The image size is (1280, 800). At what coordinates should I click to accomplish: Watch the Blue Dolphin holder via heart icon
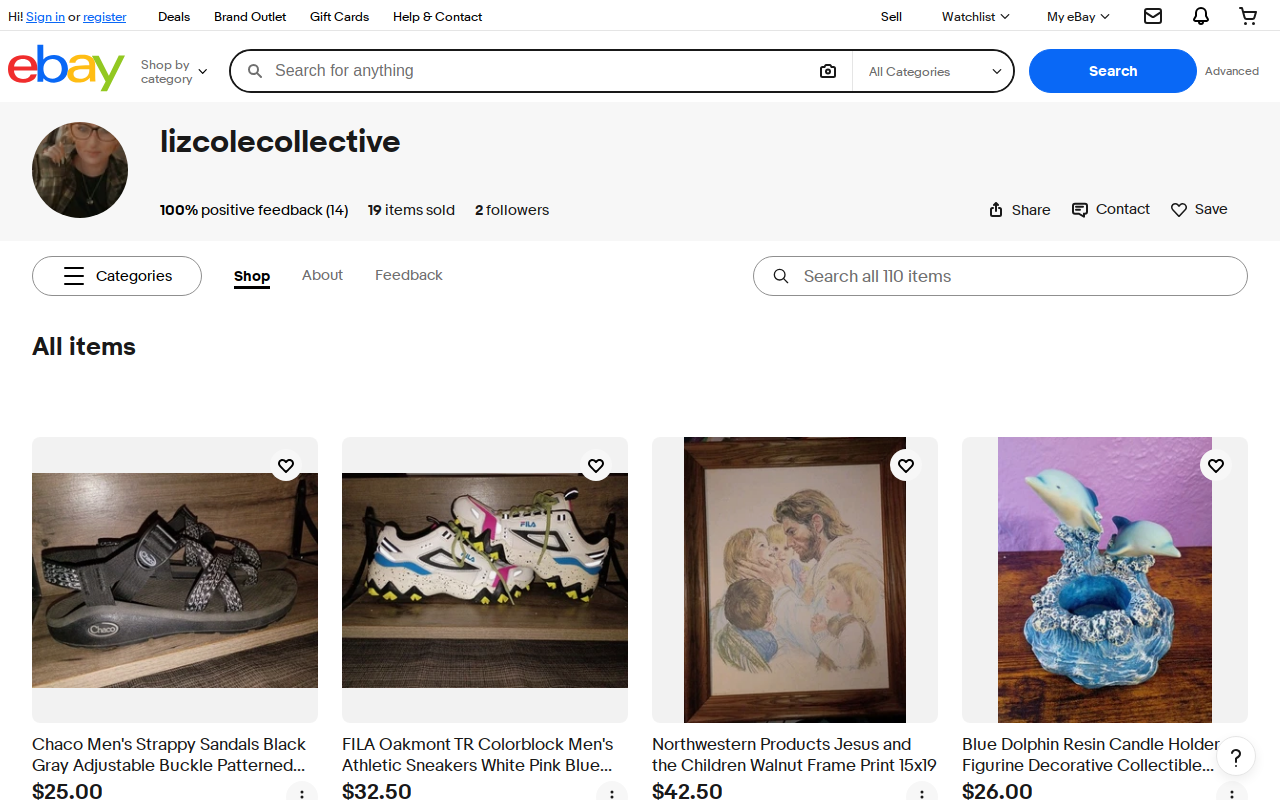1216,465
